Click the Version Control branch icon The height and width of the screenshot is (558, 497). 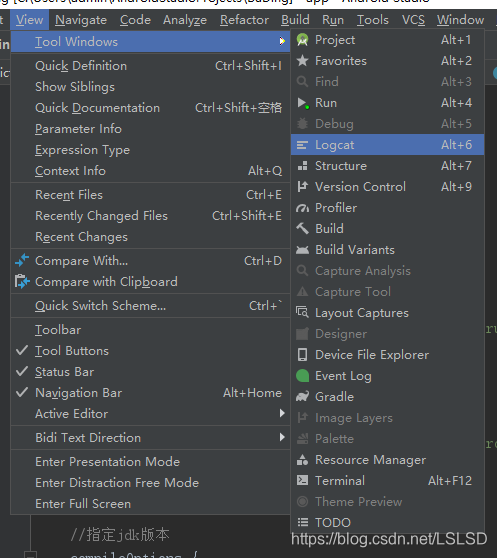point(302,187)
